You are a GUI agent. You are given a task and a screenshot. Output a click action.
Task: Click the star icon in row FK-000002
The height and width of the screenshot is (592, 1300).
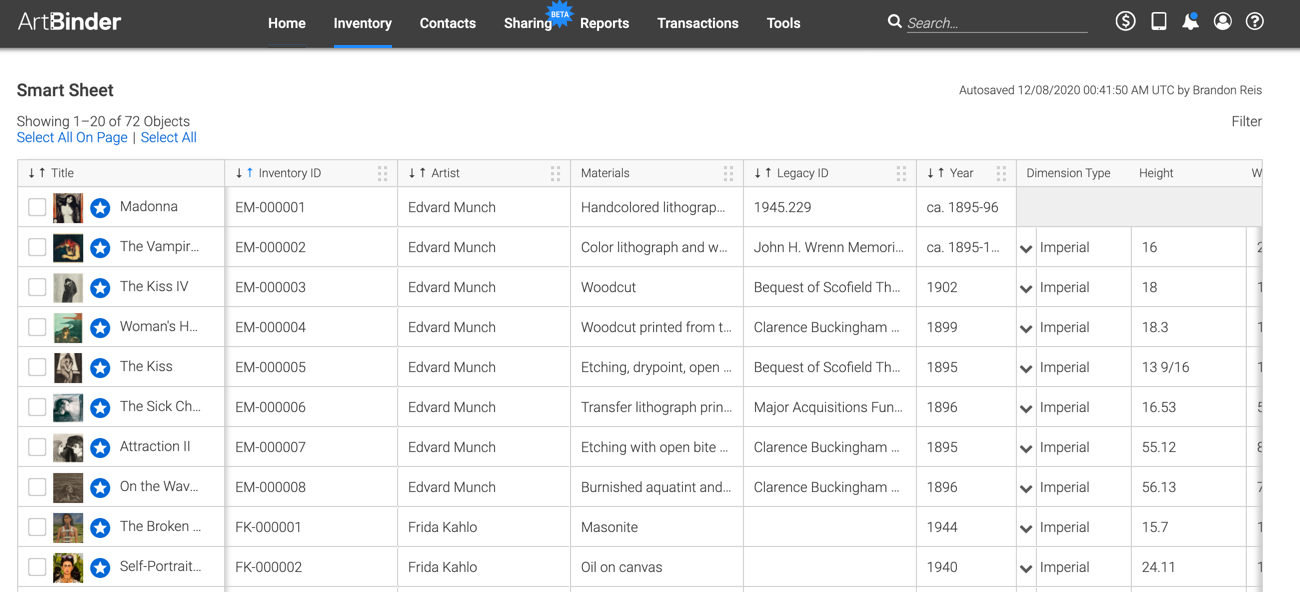100,568
